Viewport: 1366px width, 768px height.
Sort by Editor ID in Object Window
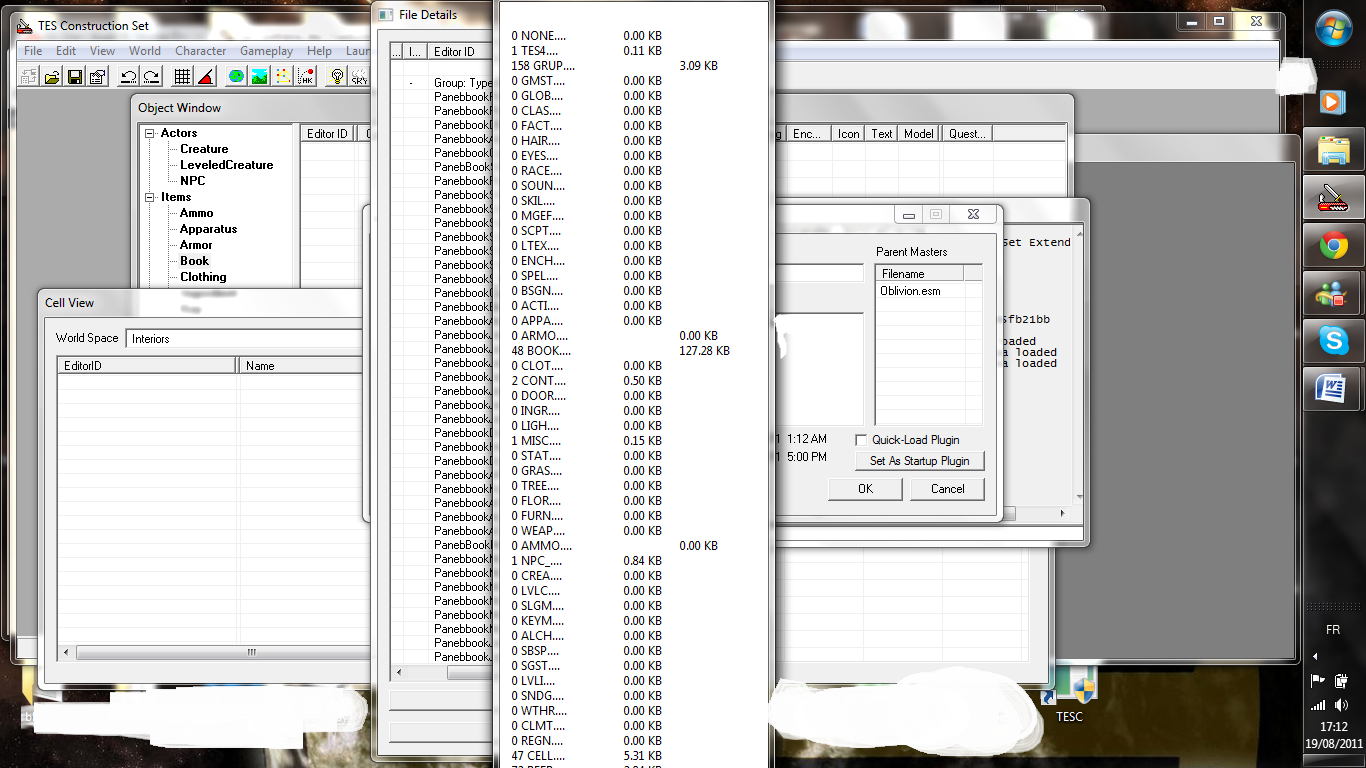coord(327,133)
